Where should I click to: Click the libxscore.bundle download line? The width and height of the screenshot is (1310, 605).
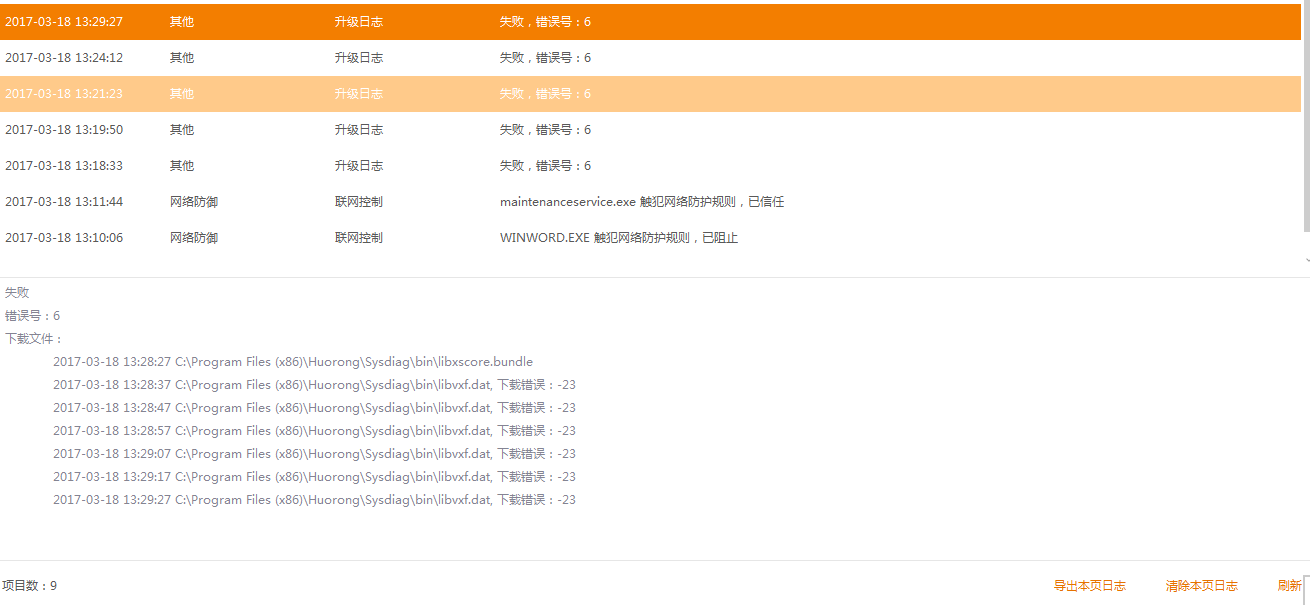(x=292, y=362)
